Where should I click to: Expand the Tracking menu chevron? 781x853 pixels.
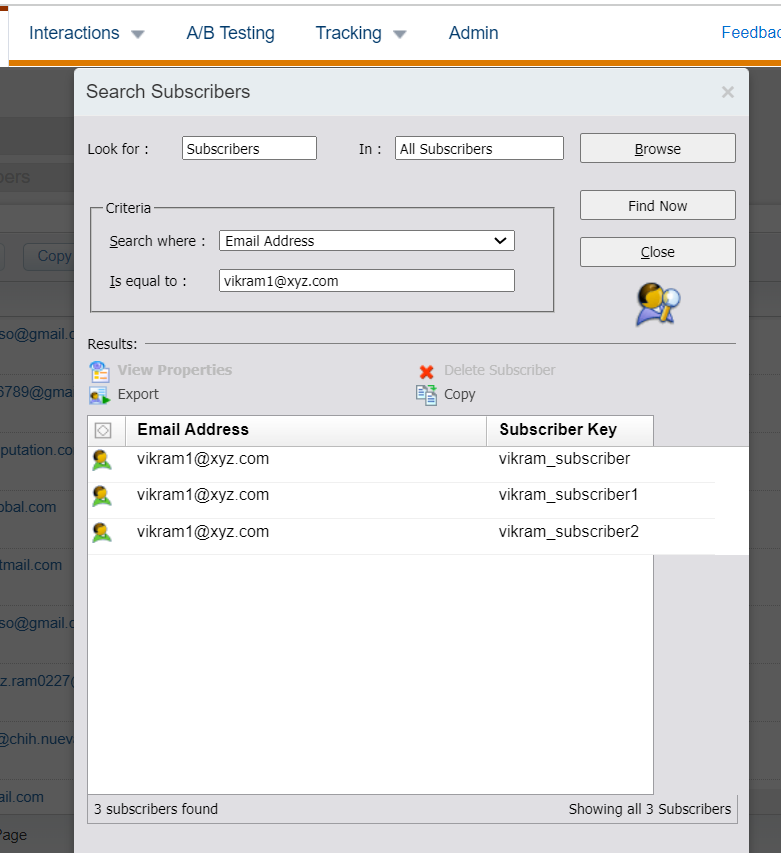pos(401,33)
